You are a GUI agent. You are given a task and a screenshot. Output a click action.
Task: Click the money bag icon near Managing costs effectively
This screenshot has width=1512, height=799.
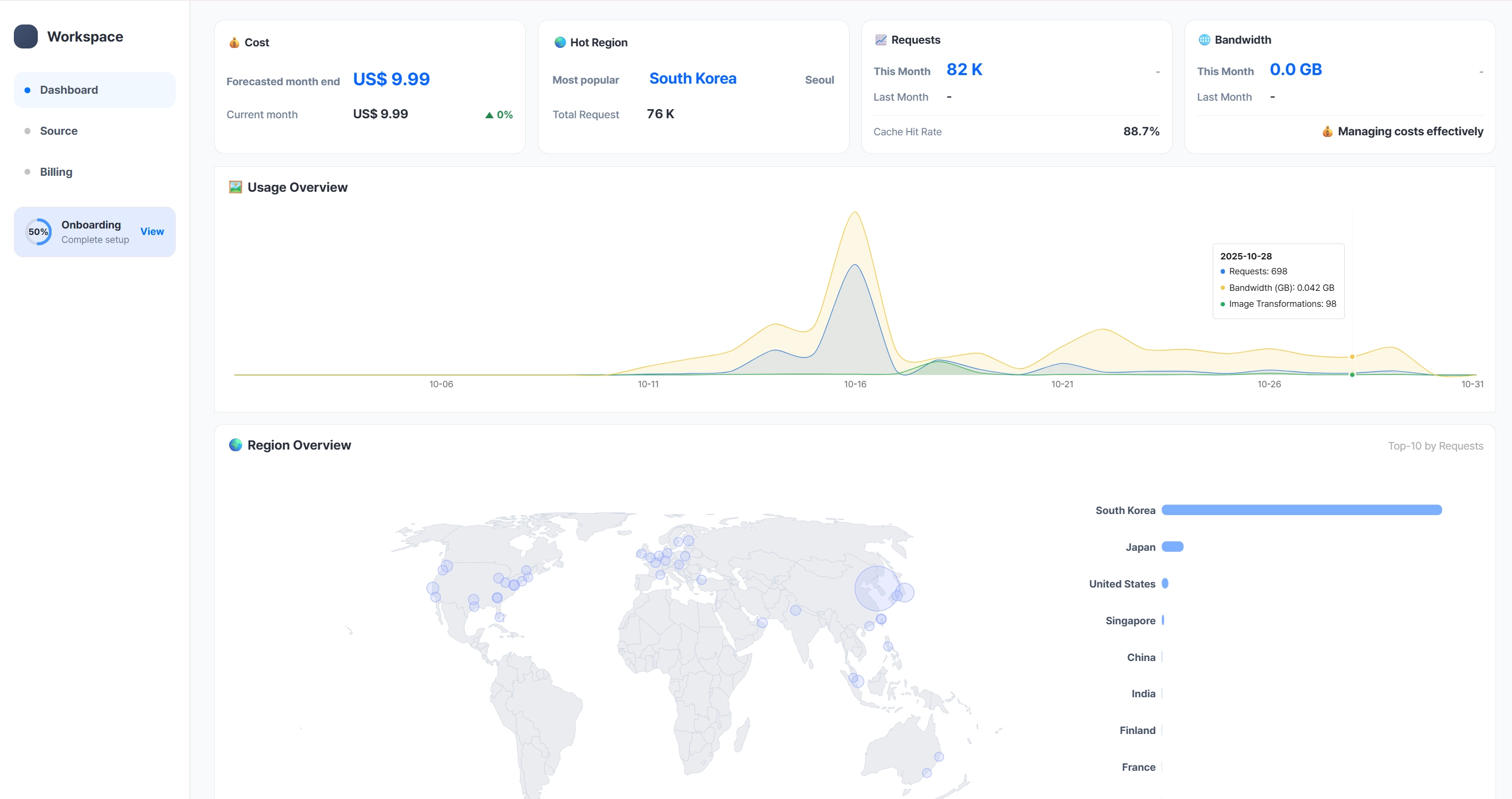click(1327, 131)
